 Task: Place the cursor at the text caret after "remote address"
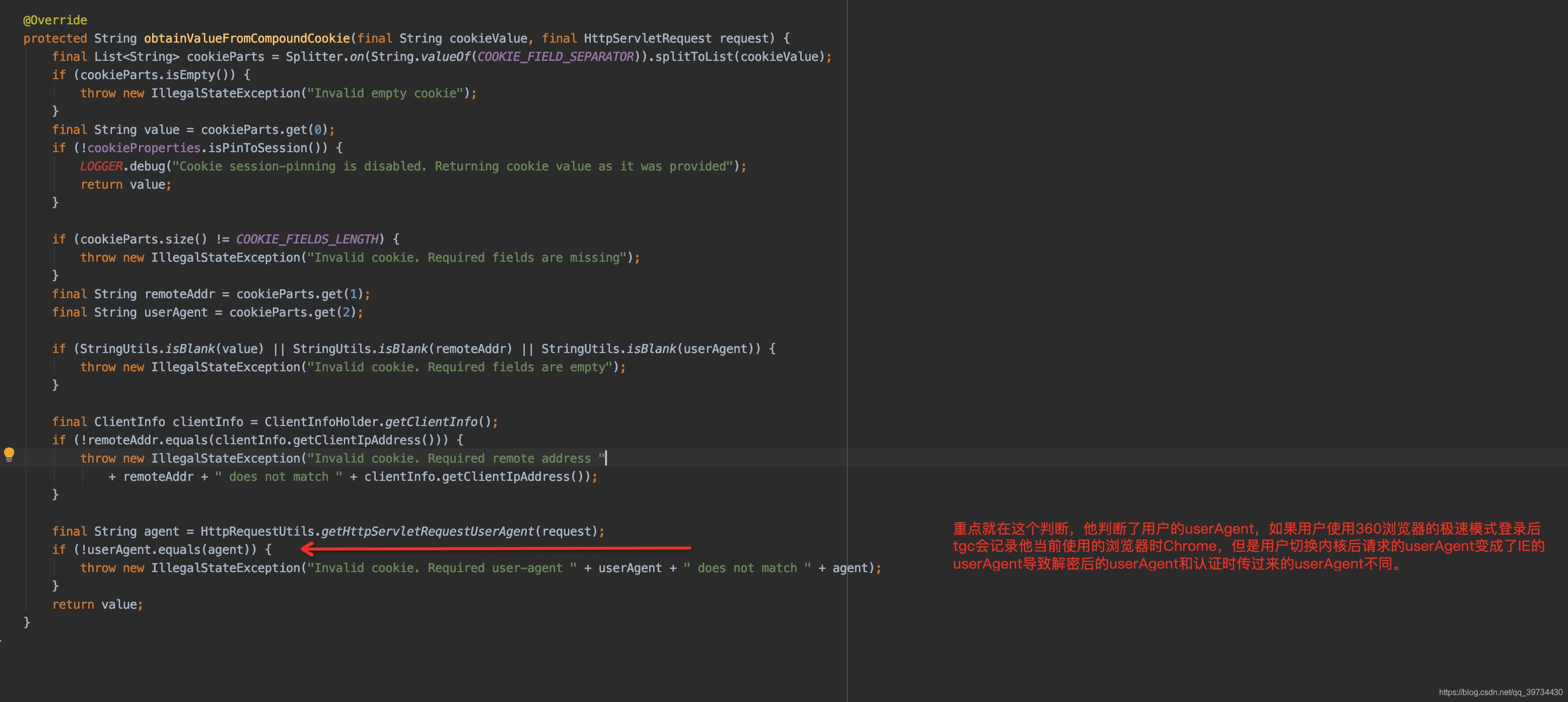point(605,459)
